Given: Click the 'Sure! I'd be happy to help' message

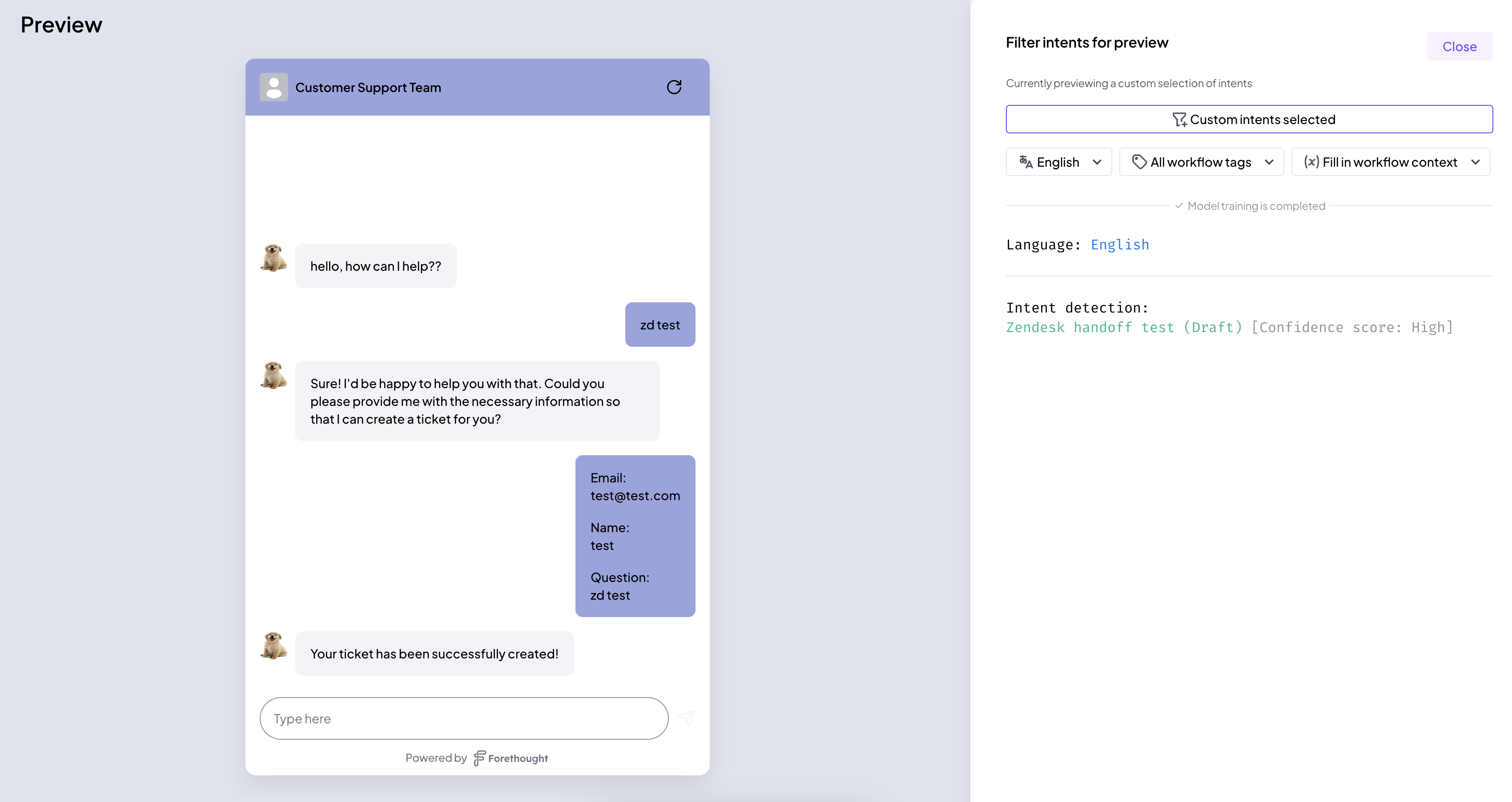Looking at the screenshot, I should [477, 401].
